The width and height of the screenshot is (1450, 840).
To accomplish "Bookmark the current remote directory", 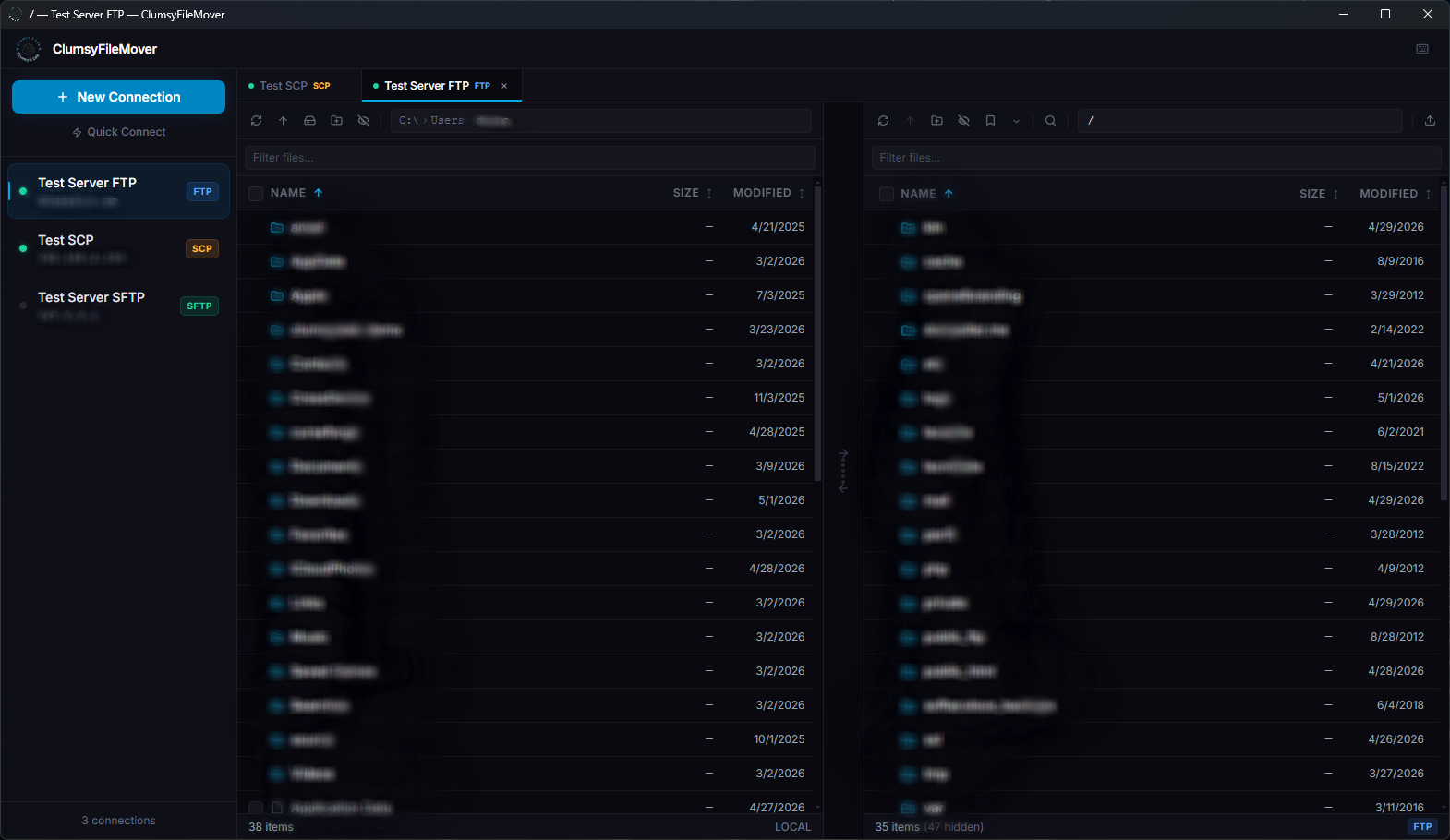I will tap(990, 121).
